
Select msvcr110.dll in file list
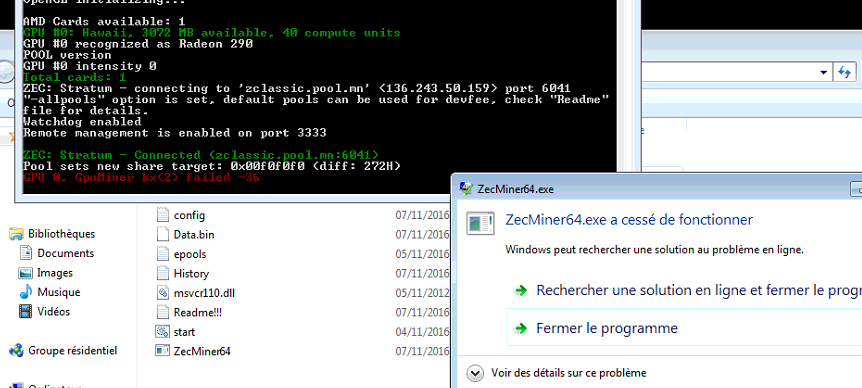205,293
